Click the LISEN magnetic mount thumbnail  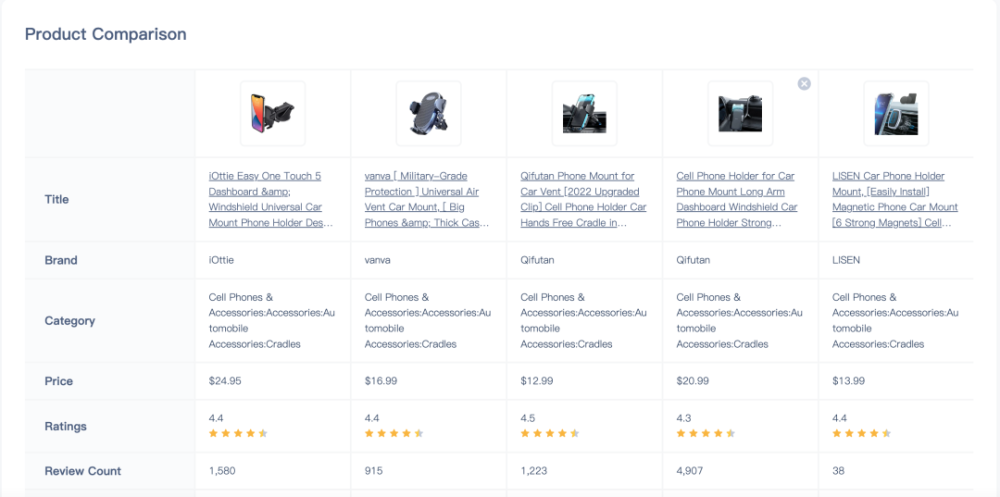point(896,114)
